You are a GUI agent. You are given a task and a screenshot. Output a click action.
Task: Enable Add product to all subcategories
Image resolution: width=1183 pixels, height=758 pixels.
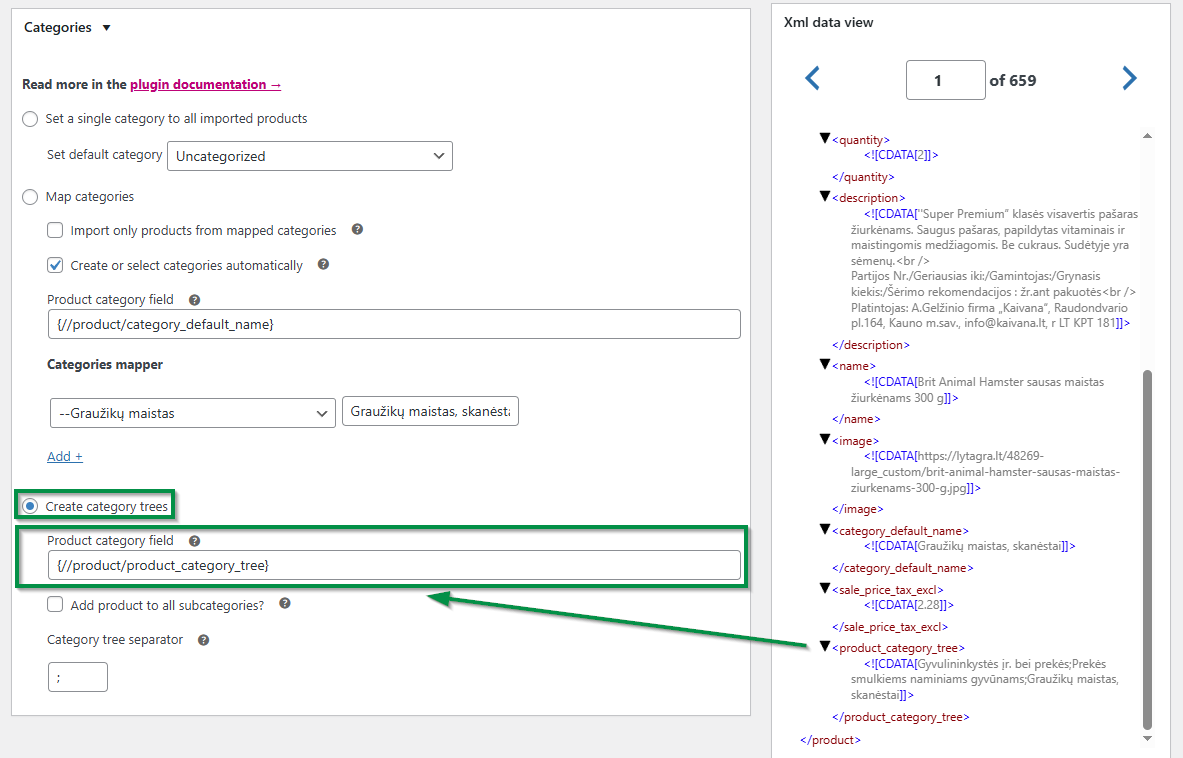click(55, 604)
